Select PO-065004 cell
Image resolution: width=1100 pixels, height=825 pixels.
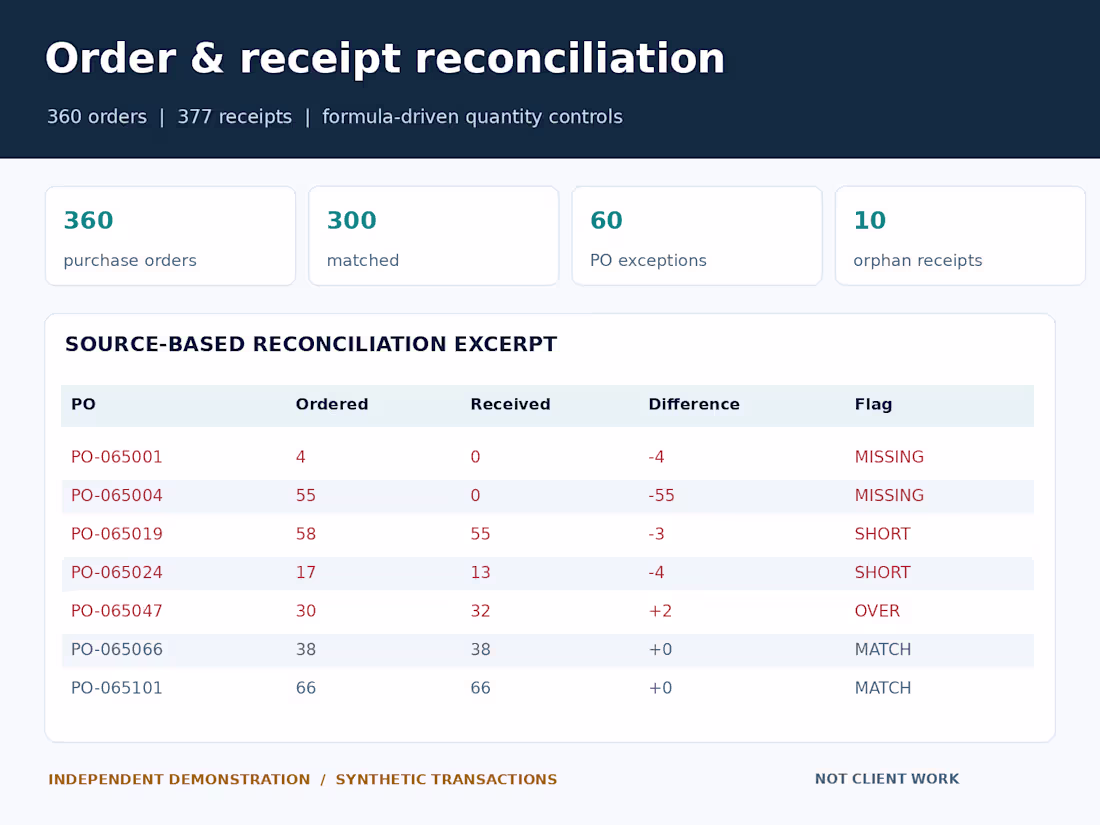point(116,495)
